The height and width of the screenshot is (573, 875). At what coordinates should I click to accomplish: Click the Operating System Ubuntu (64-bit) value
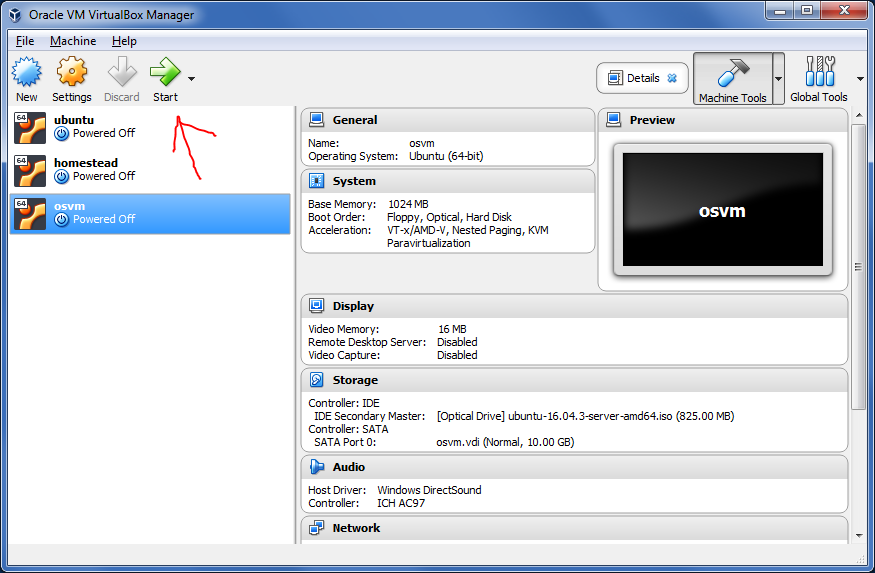coord(446,156)
